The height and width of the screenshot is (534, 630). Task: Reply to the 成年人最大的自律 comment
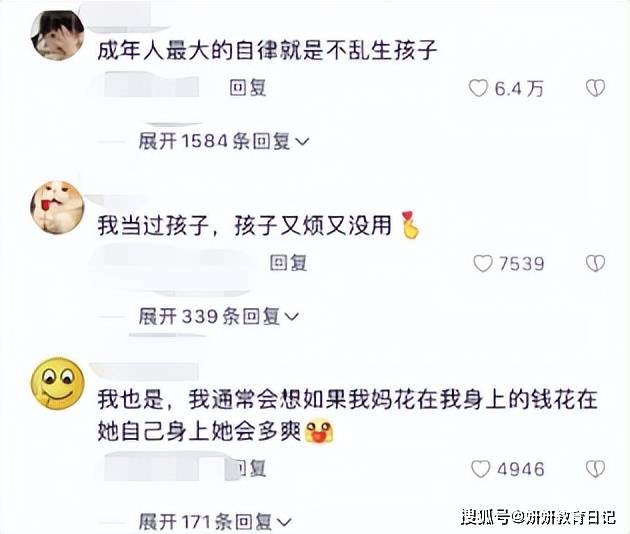point(248,87)
